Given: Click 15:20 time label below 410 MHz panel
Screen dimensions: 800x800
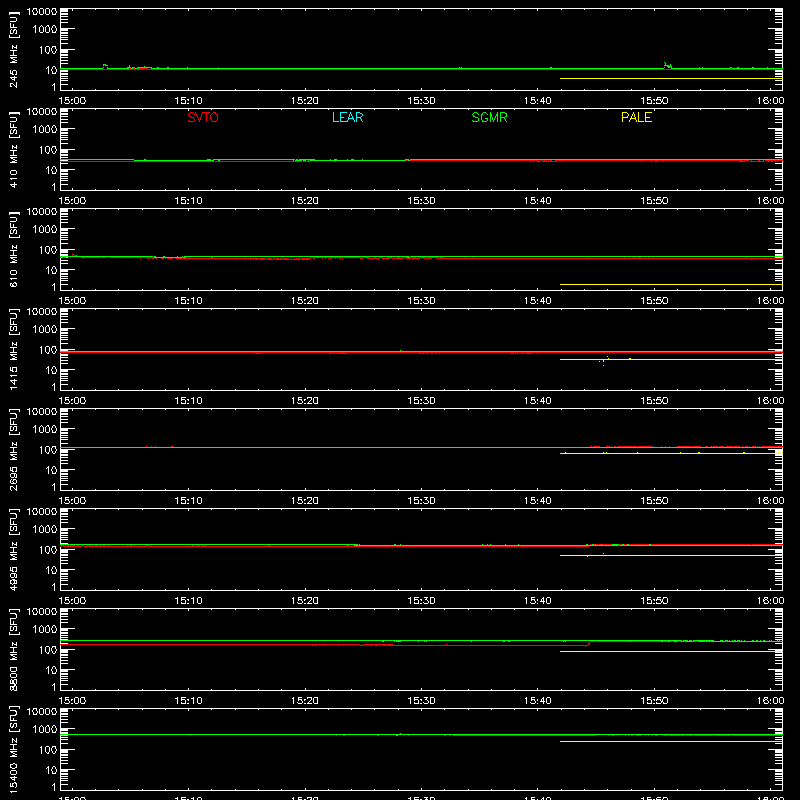Looking at the screenshot, I should 305,201.
